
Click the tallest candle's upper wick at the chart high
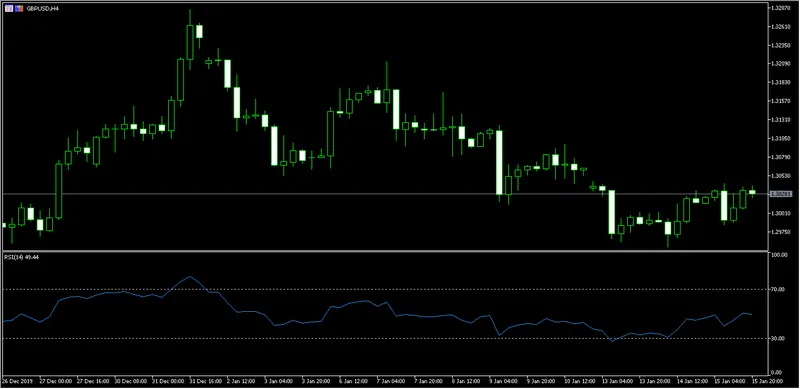(190, 17)
